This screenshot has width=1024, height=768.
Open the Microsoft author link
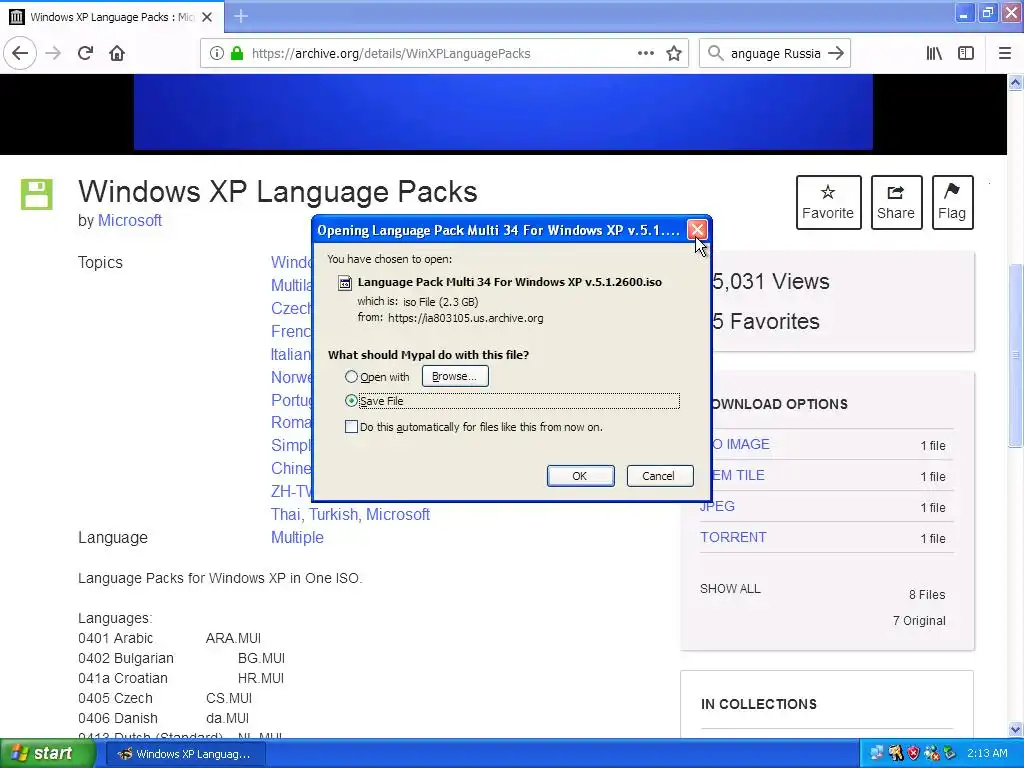tap(129, 221)
